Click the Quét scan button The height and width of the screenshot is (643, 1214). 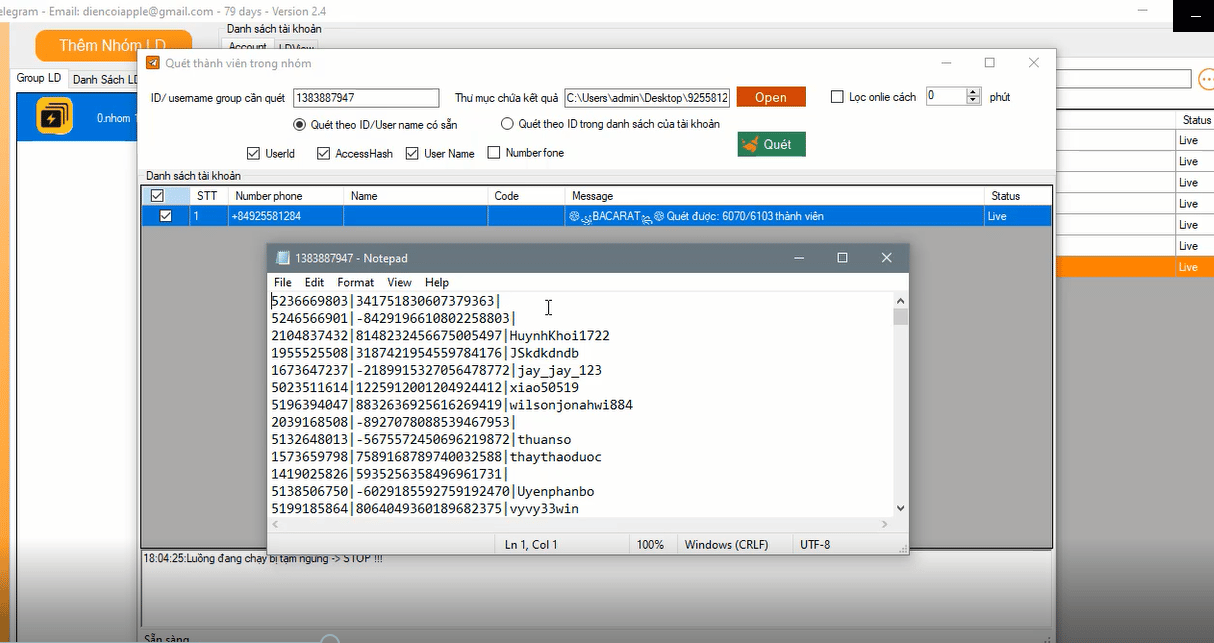tap(771, 144)
